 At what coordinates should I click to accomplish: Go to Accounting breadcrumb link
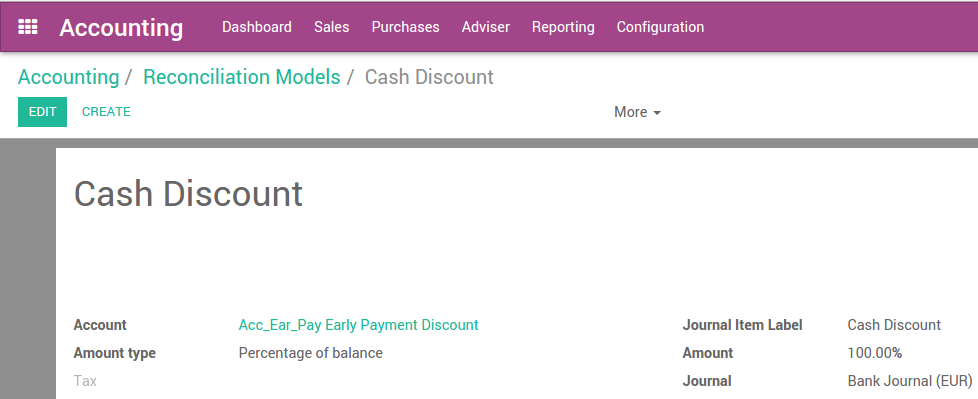69,77
